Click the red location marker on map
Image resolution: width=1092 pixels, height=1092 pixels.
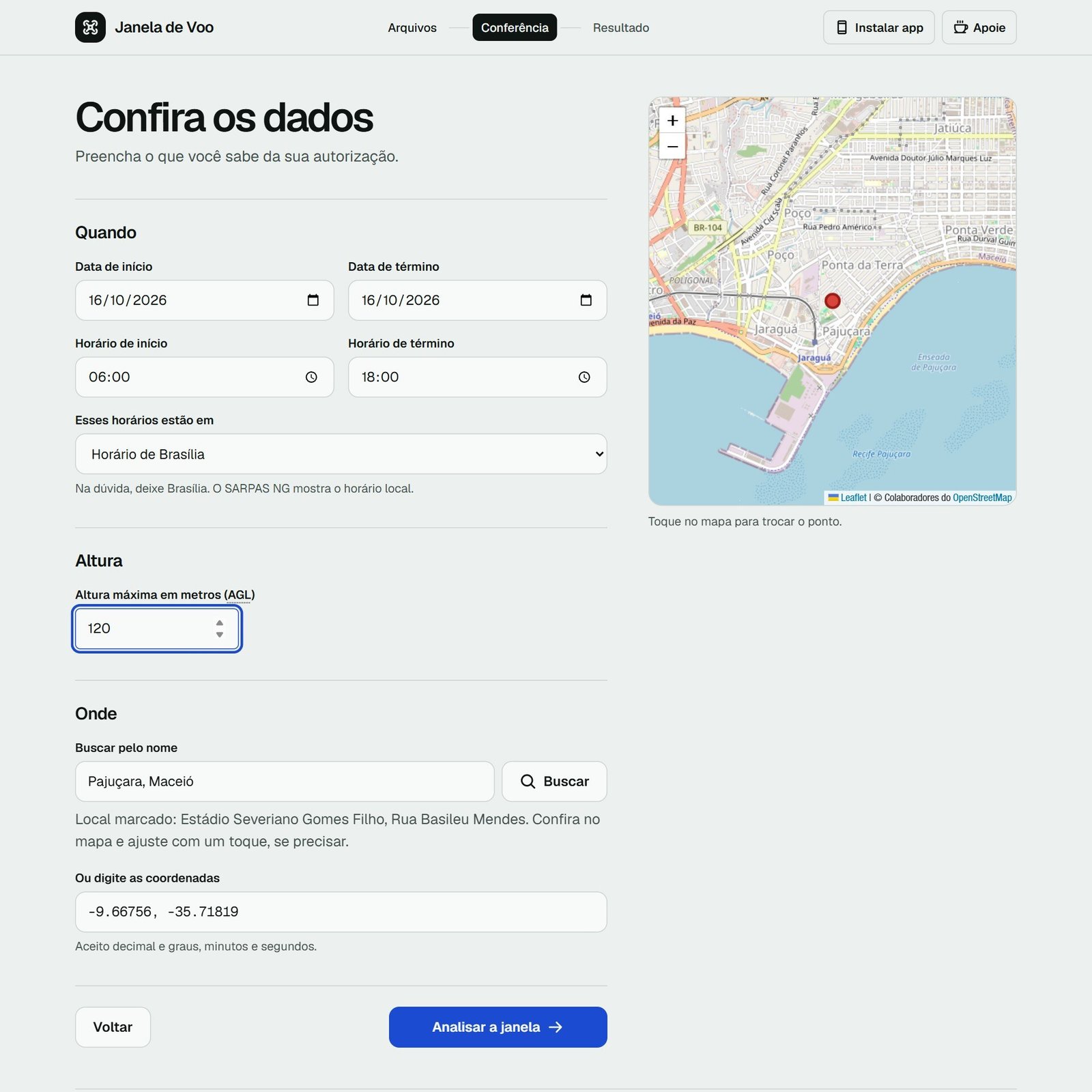coord(832,301)
